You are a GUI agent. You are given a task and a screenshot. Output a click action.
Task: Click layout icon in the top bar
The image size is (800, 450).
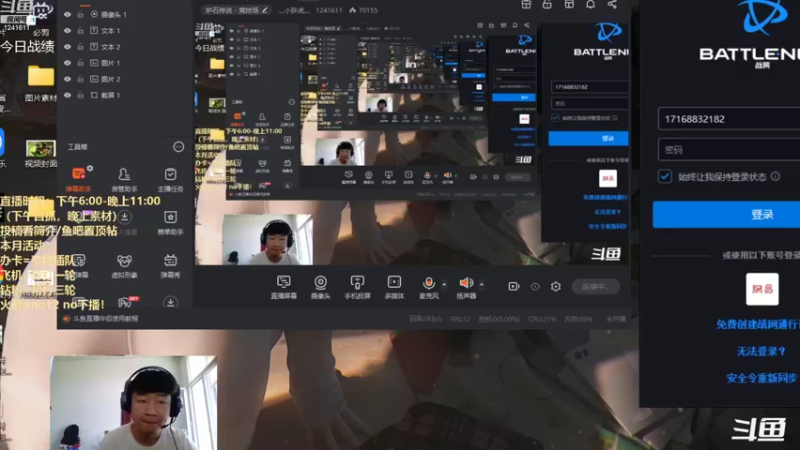pyautogui.click(x=569, y=5)
